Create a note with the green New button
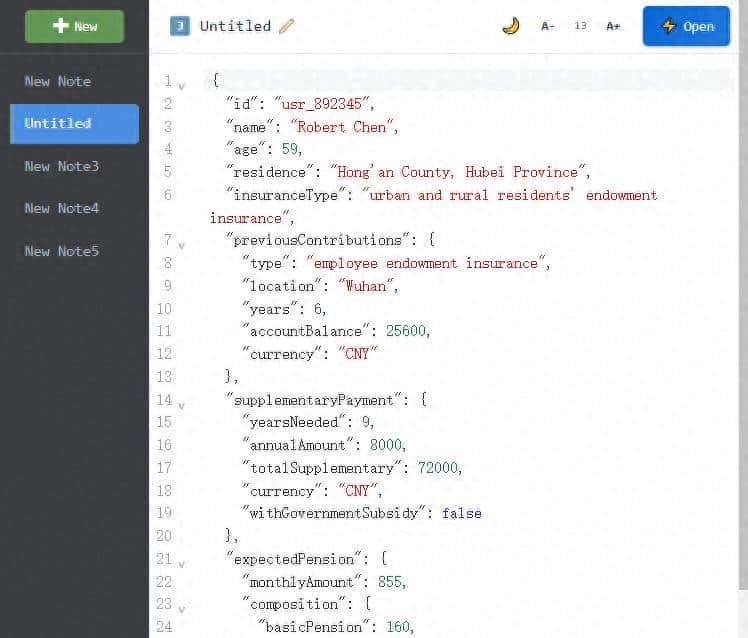The width and height of the screenshot is (748, 638). pos(74,26)
